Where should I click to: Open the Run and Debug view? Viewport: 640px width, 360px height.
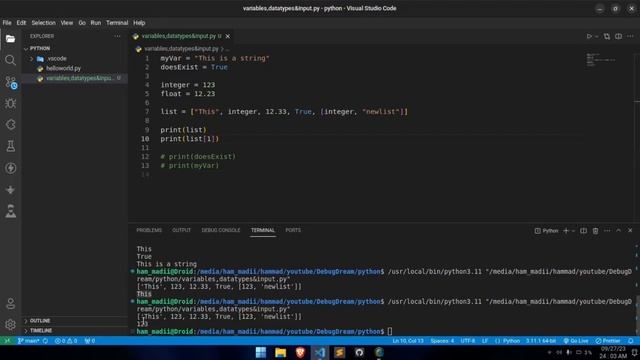point(11,103)
